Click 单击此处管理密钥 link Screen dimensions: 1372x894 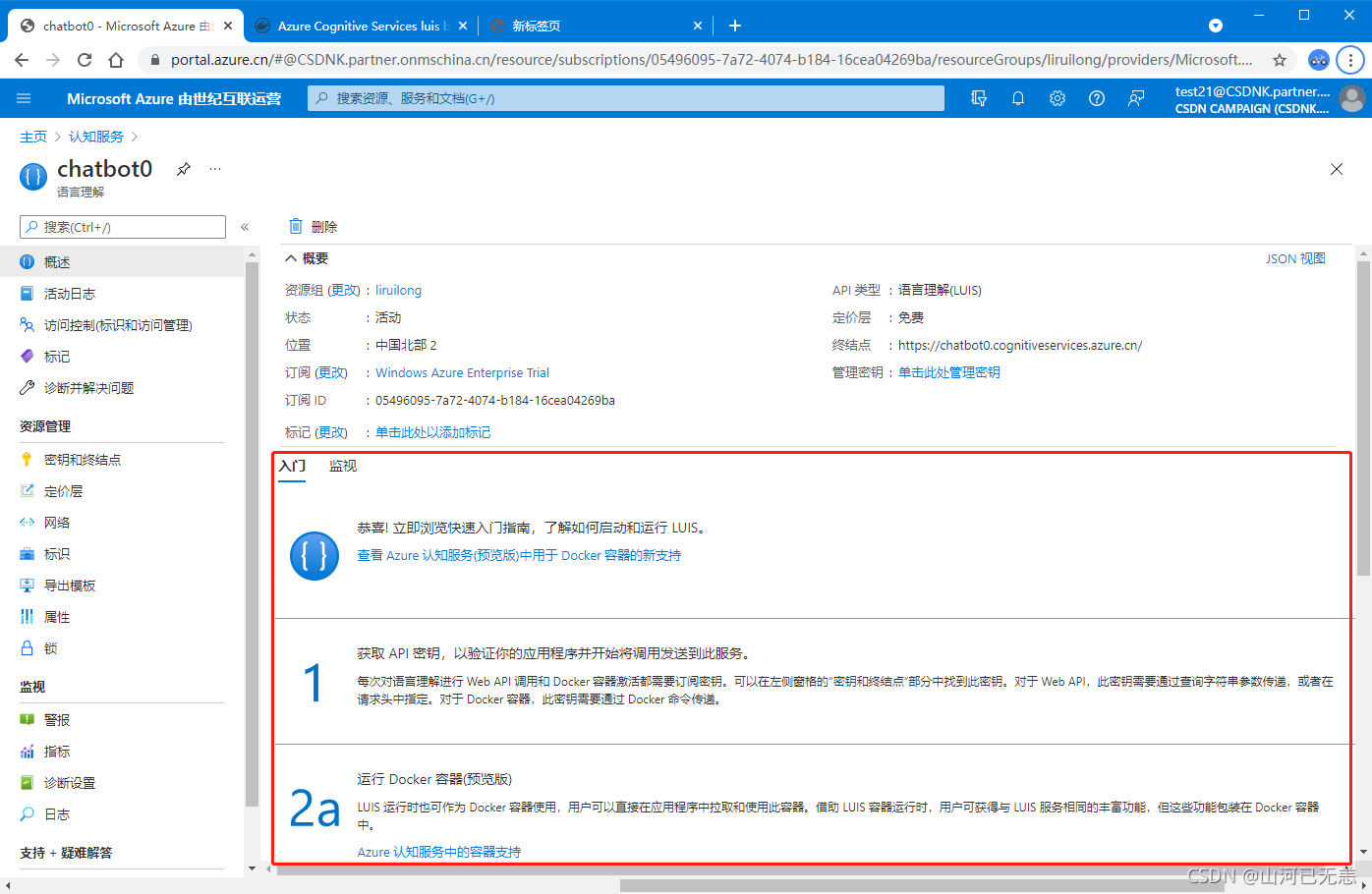coord(949,372)
